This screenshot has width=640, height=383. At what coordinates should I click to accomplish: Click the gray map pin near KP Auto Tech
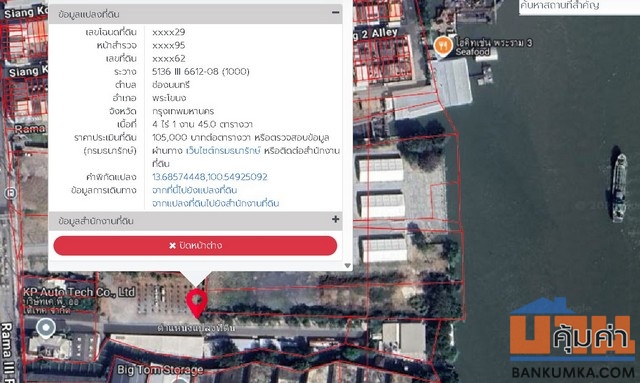(46, 328)
